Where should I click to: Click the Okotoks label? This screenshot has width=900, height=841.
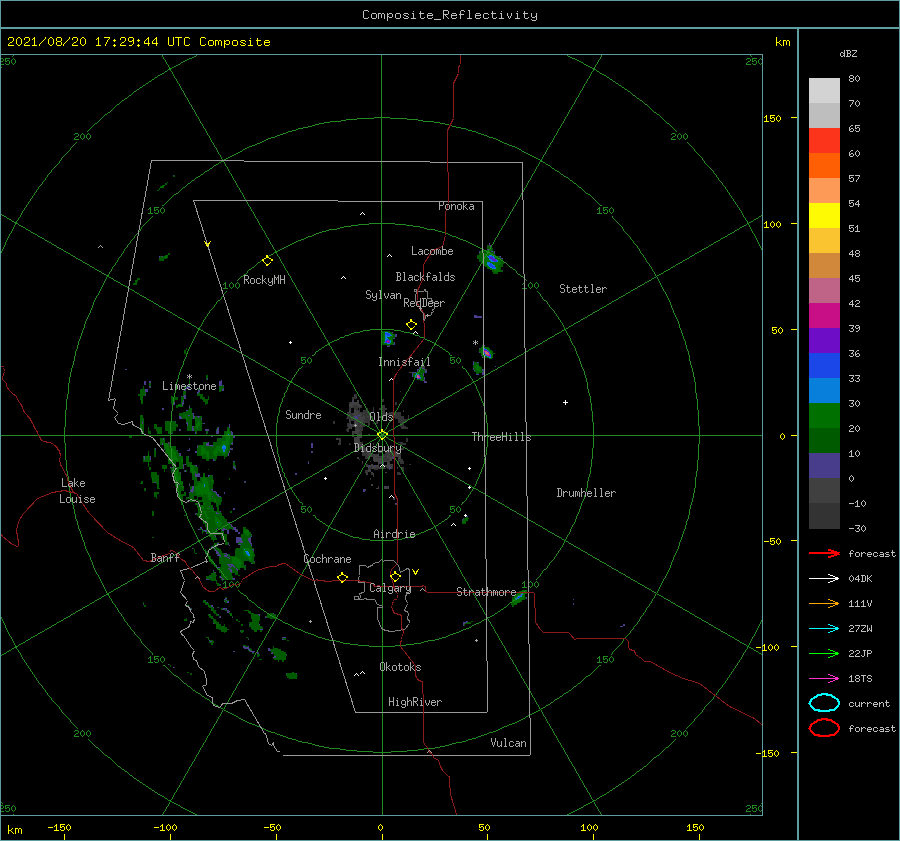[400, 667]
